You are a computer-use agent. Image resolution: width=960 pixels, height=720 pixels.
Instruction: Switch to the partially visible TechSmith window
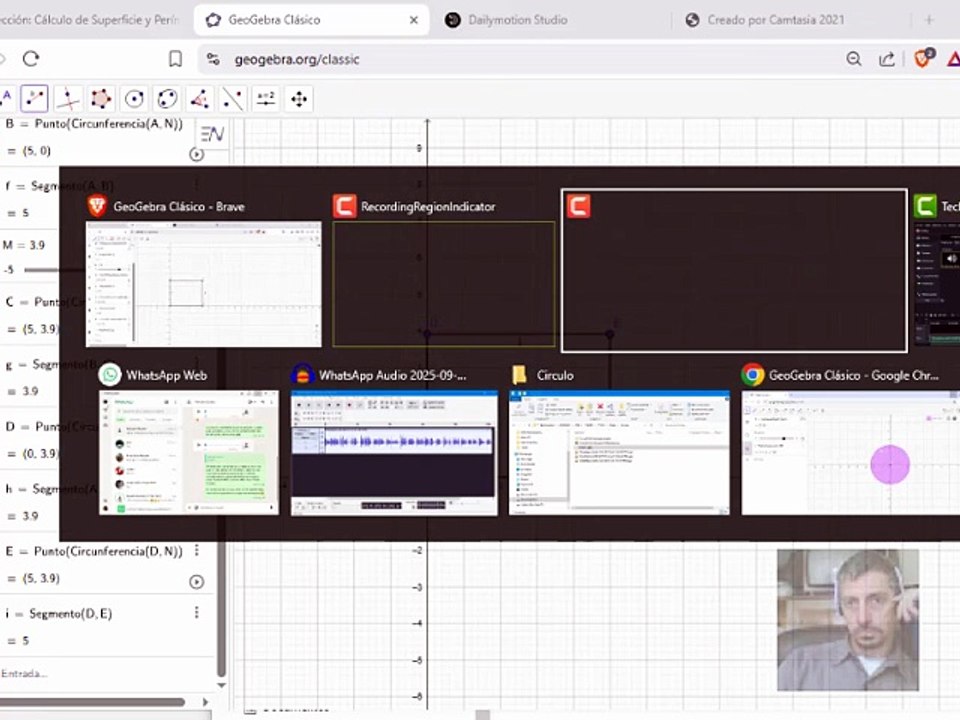(x=937, y=285)
